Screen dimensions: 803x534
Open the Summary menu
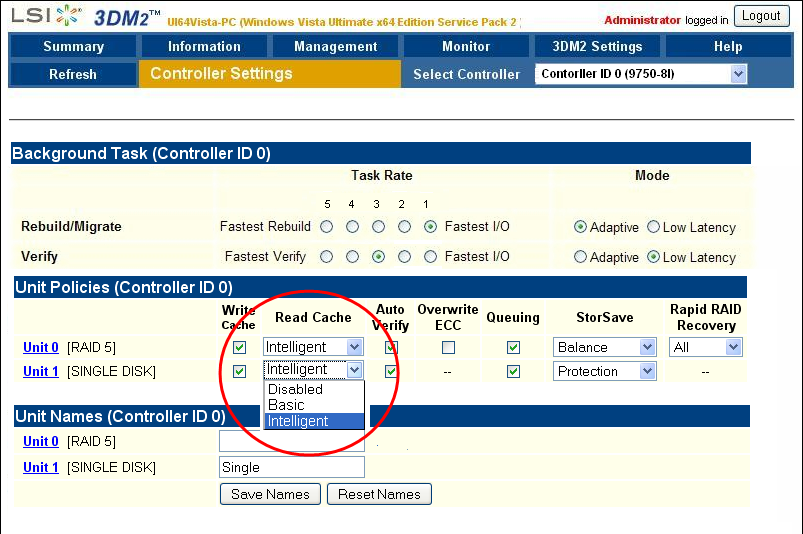(73, 46)
